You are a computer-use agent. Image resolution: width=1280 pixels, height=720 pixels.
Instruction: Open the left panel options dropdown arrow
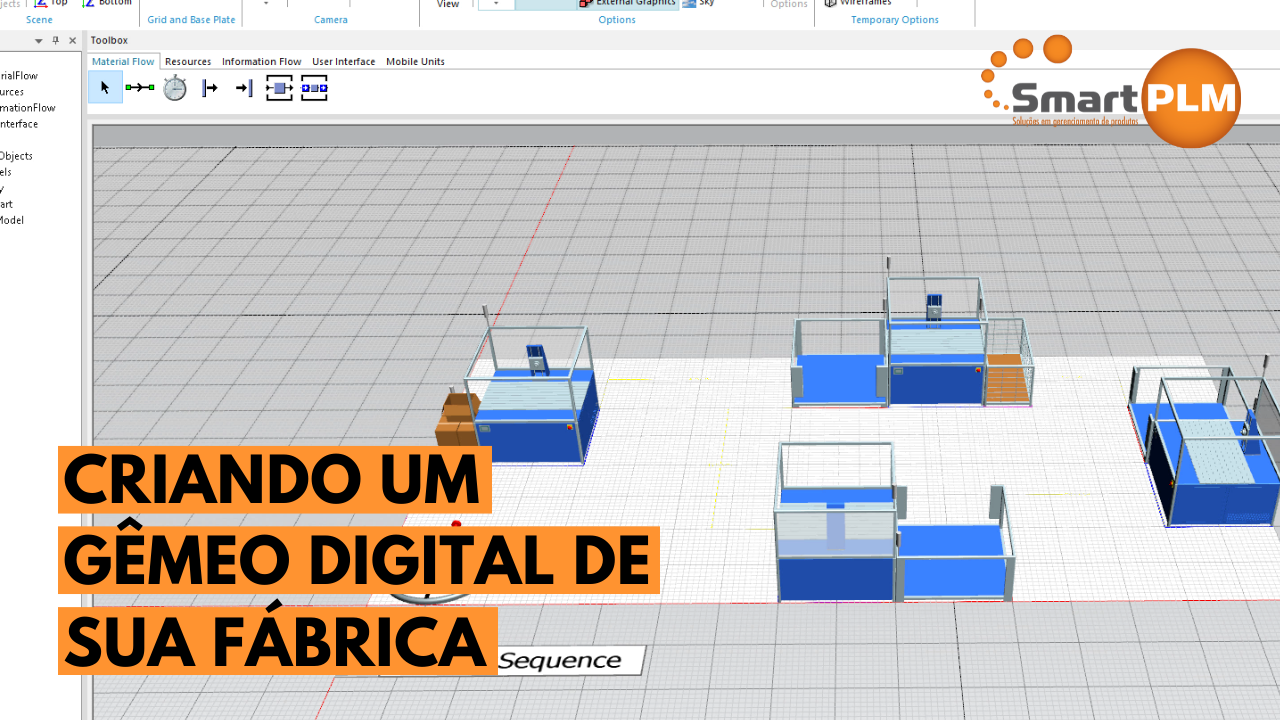pyautogui.click(x=39, y=41)
